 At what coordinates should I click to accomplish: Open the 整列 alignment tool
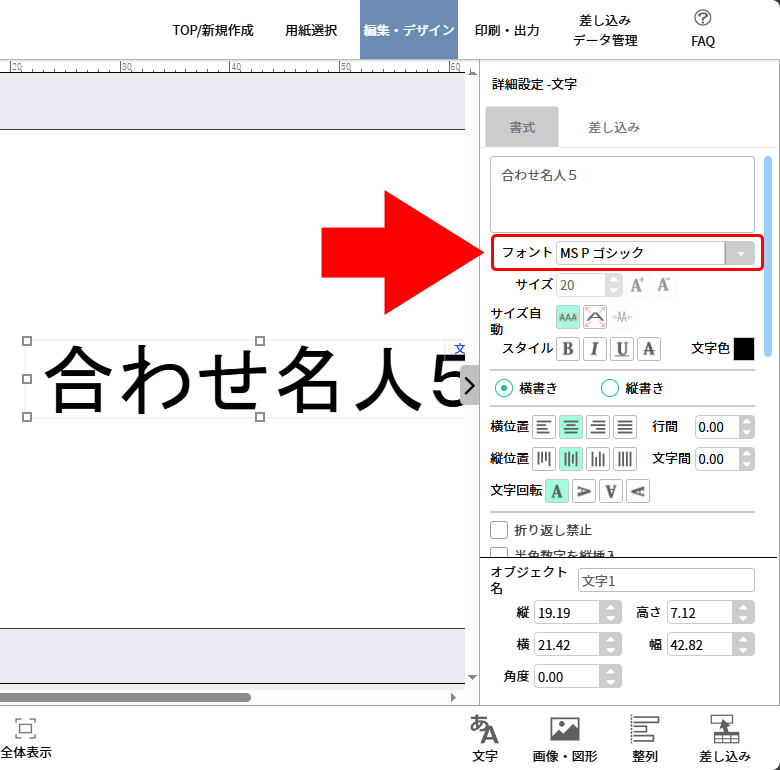pyautogui.click(x=645, y=739)
